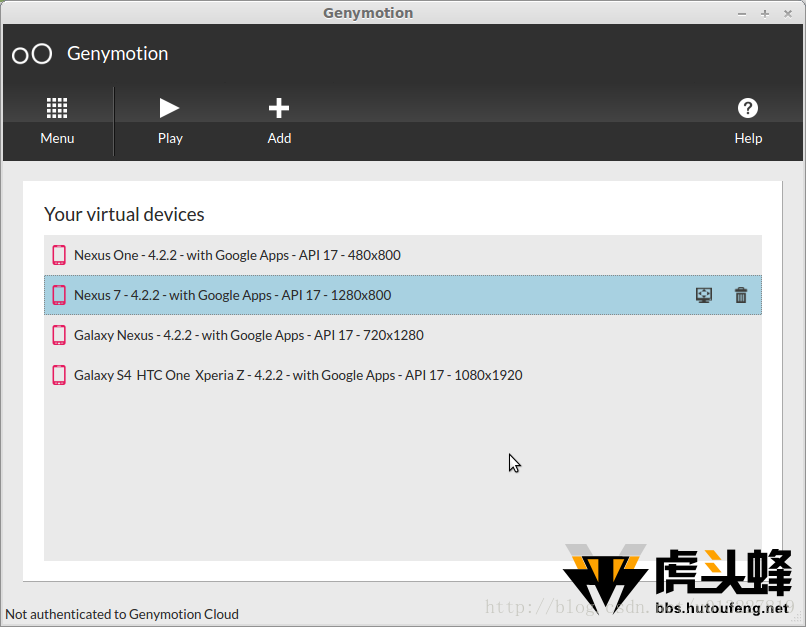806x627 pixels.
Task: Maximize the Genymotion window
Action: tap(765, 14)
